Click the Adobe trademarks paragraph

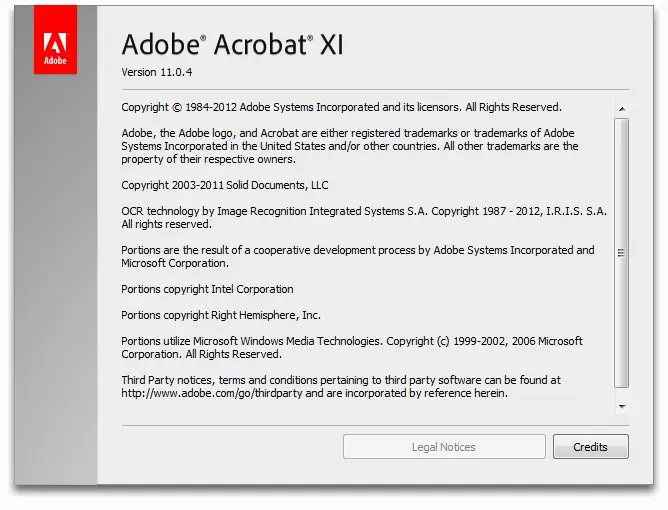click(350, 146)
